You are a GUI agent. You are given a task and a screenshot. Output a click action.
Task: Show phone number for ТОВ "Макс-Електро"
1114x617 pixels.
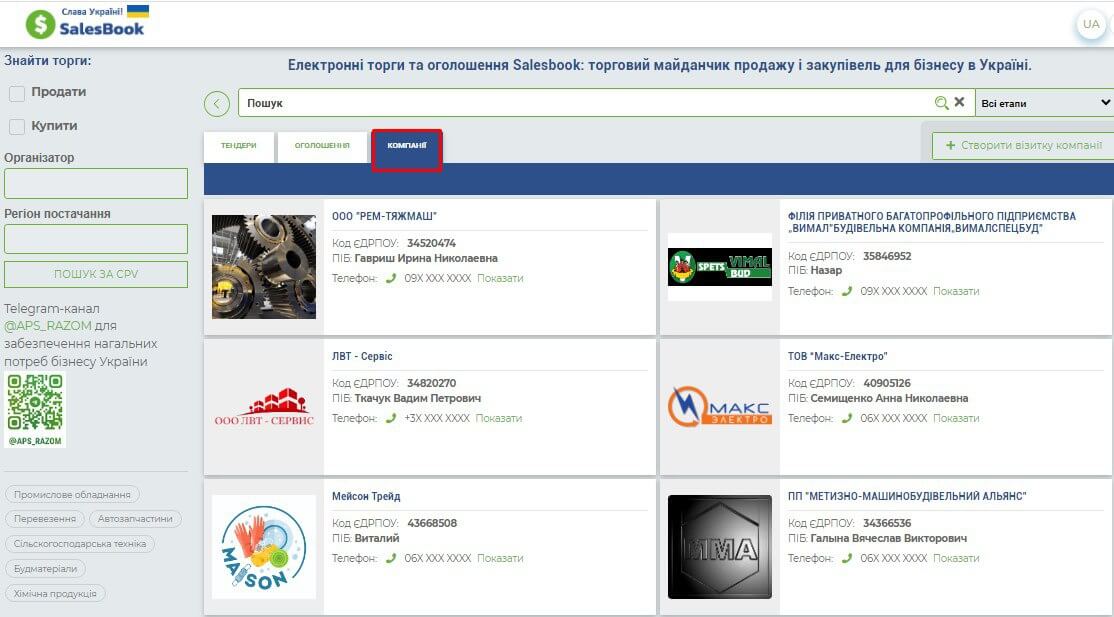coord(956,419)
